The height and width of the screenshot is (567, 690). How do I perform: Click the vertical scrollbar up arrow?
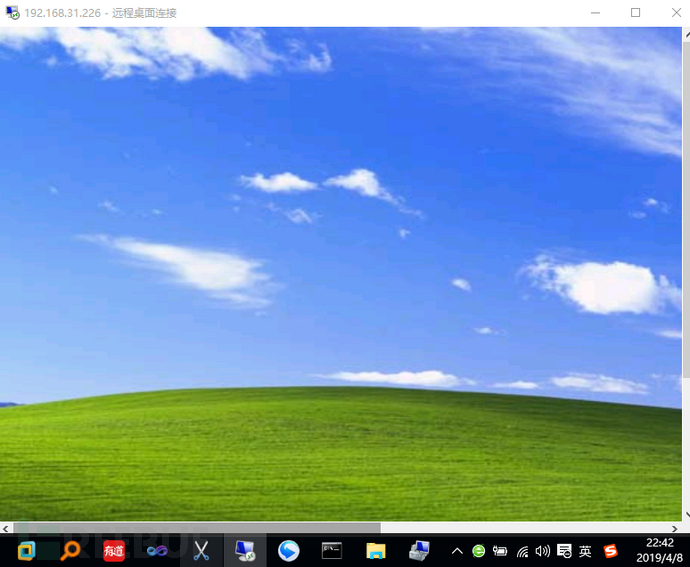686,33
